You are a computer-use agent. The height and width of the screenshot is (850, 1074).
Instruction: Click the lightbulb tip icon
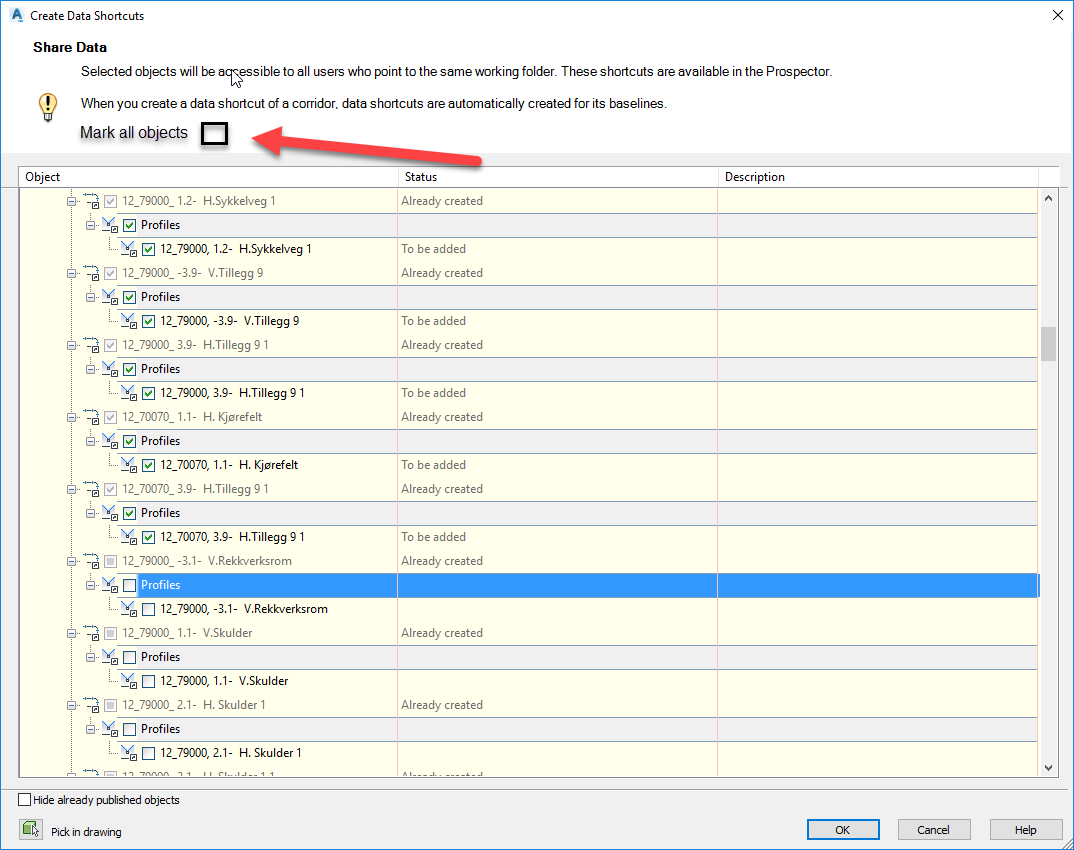coord(48,107)
